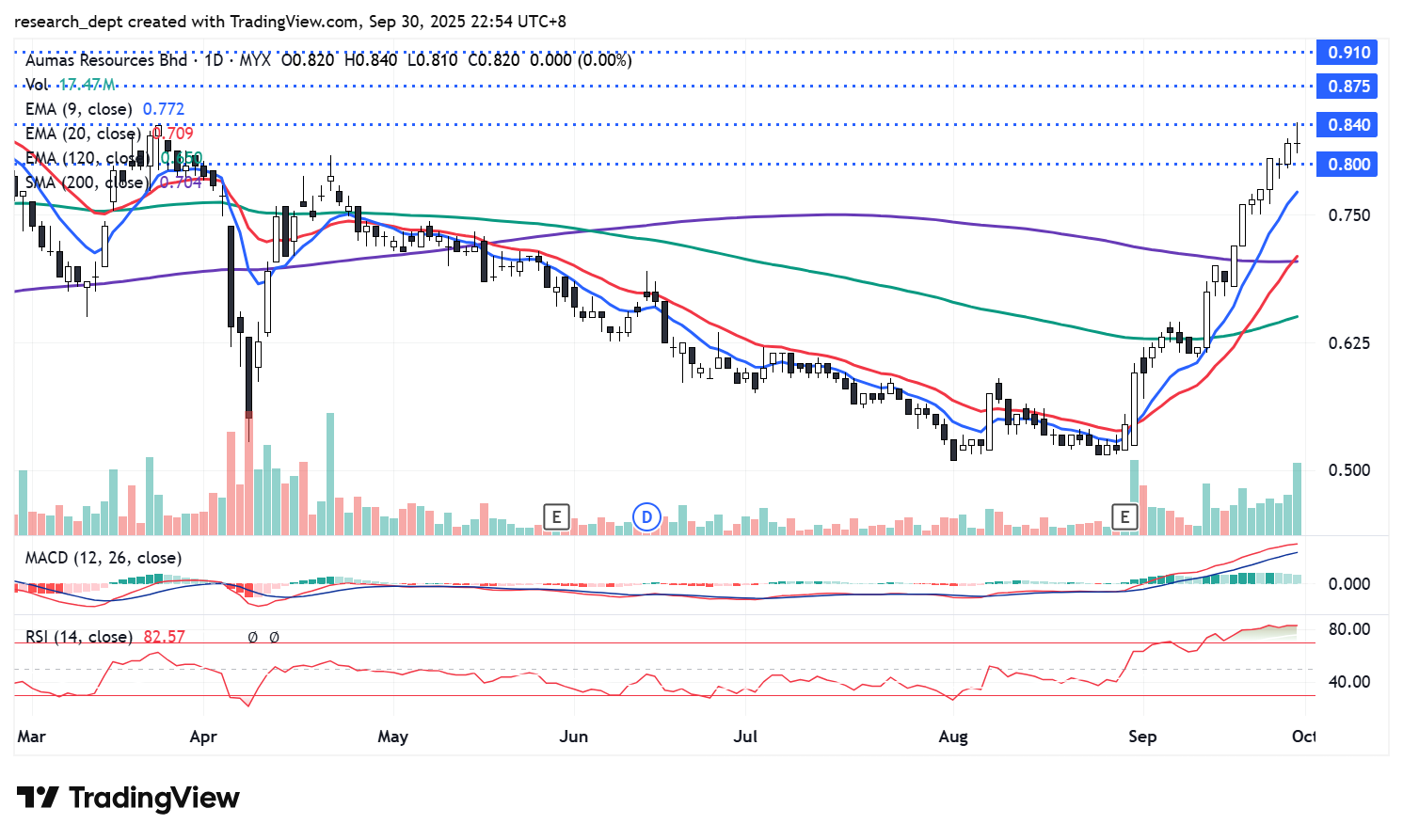Click the Sep label on time axis
This screenshot has width=1403, height=840.
(x=1142, y=737)
